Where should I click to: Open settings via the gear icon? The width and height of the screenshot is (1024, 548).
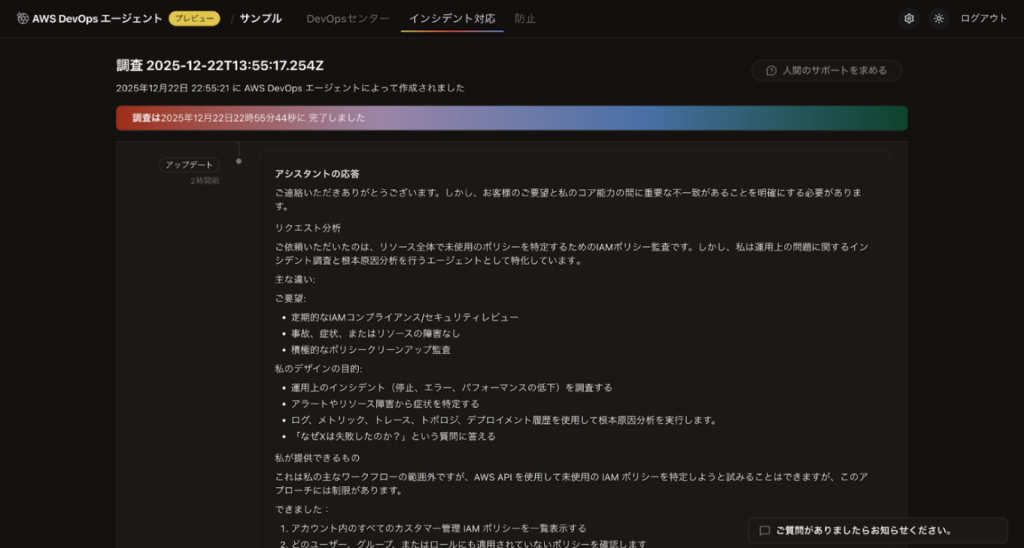(x=908, y=18)
